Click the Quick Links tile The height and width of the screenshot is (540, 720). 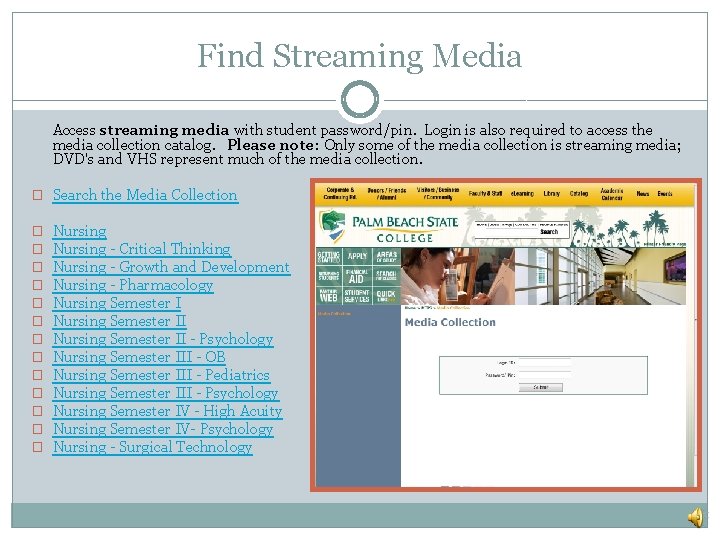coord(386,295)
